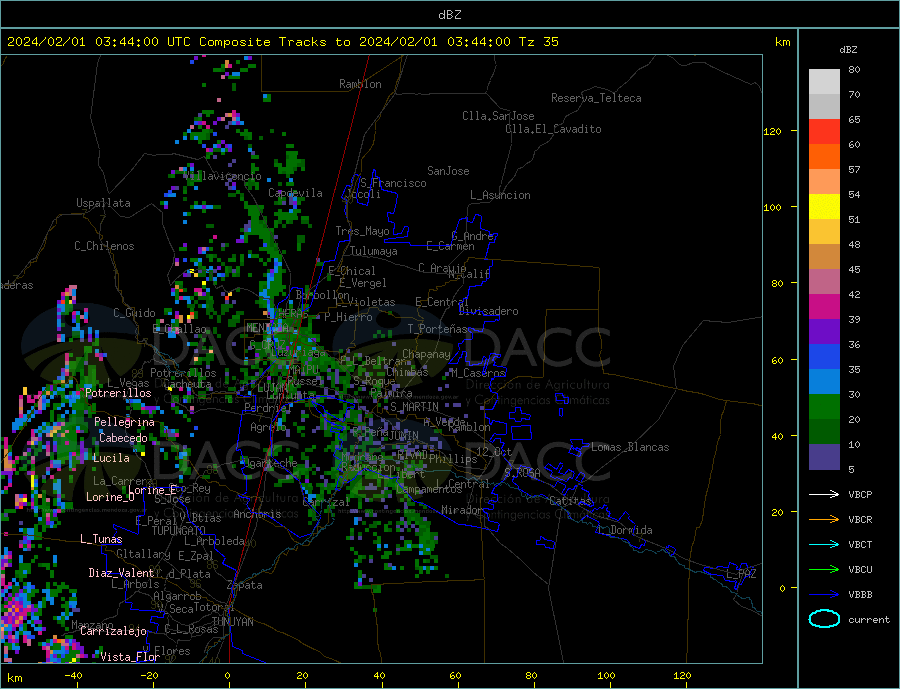The height and width of the screenshot is (689, 900).
Task: Click the S_MARTIN city label
Action: [x=414, y=407]
